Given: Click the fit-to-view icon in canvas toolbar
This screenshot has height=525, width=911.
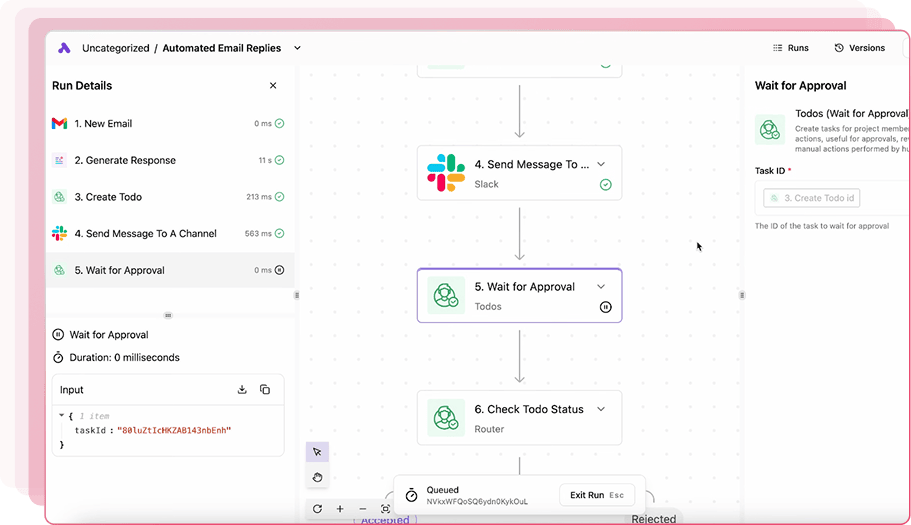Looking at the screenshot, I should [x=385, y=509].
